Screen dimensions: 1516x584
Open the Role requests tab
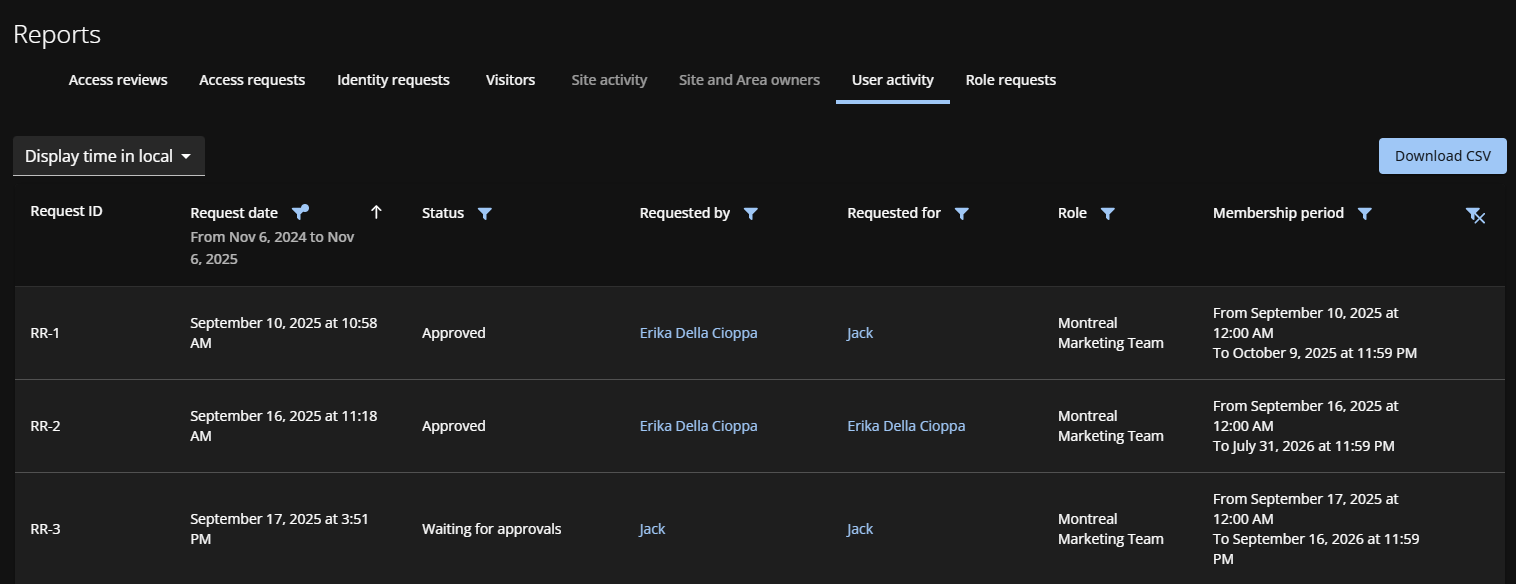[x=1010, y=80]
